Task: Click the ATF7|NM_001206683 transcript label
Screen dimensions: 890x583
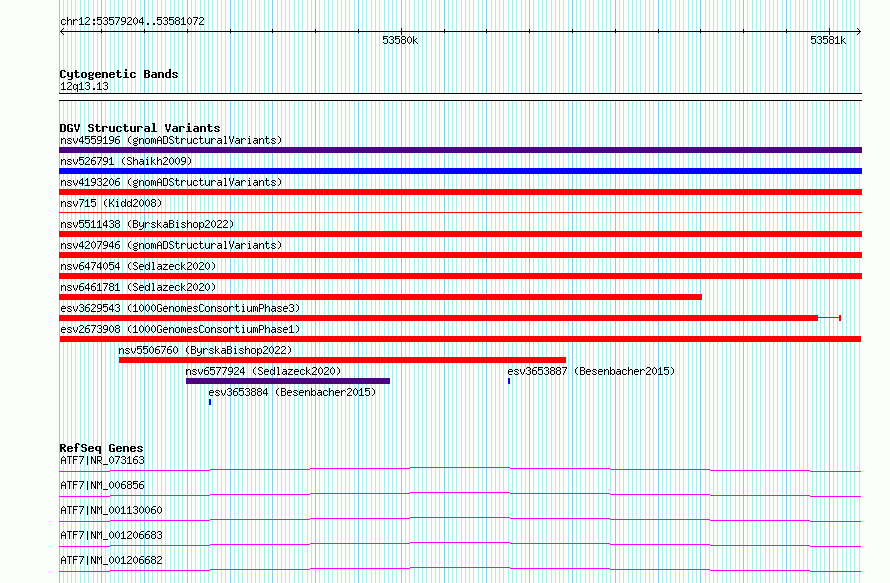Action: pos(111,535)
